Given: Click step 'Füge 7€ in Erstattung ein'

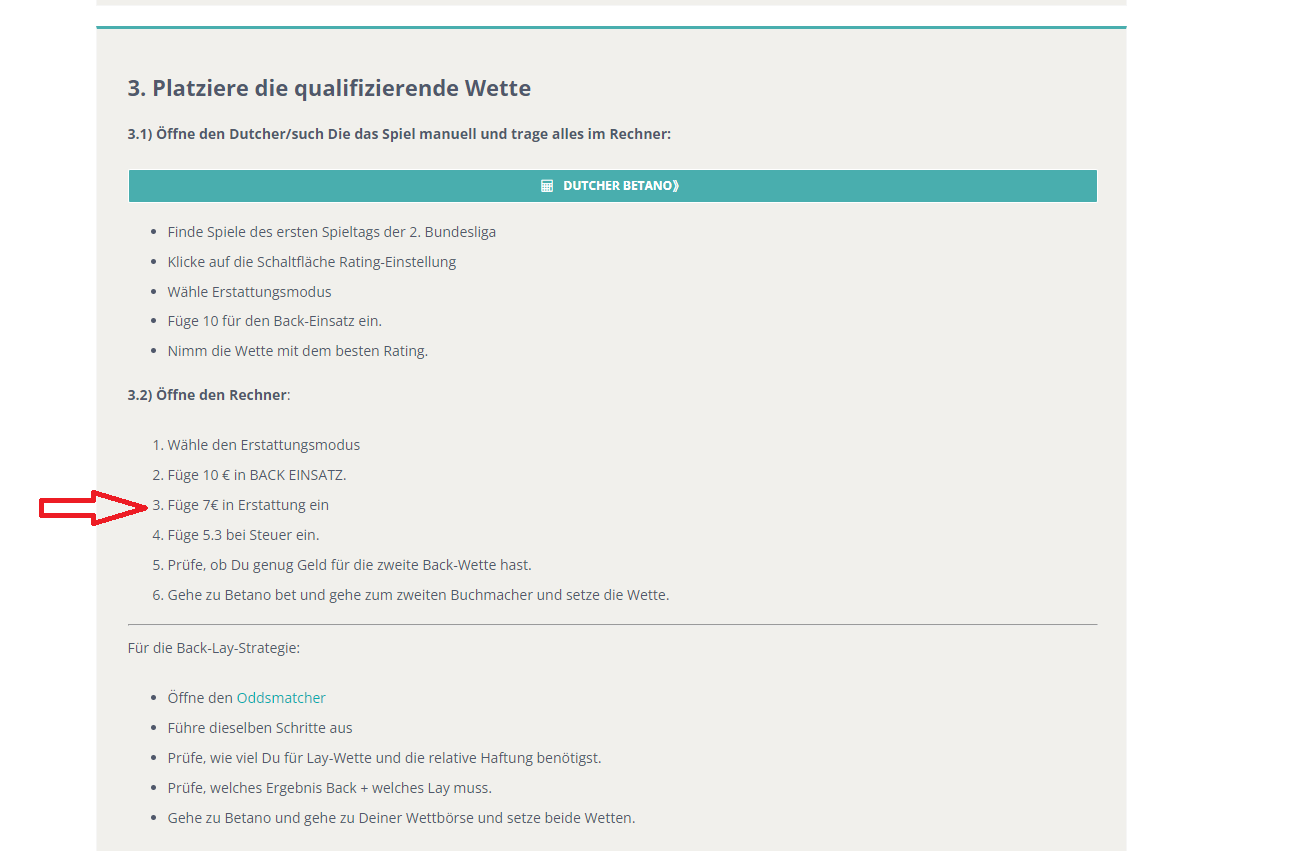Looking at the screenshot, I should 248,505.
